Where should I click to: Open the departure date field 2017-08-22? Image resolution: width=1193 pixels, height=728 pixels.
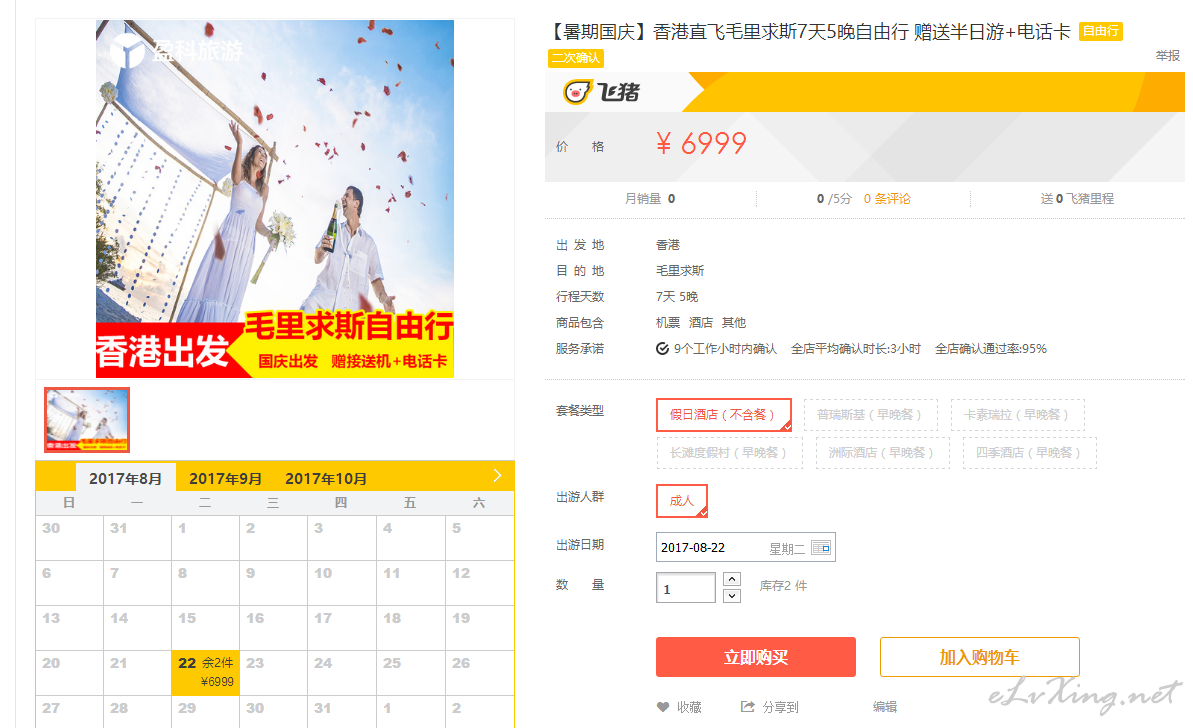(x=746, y=547)
